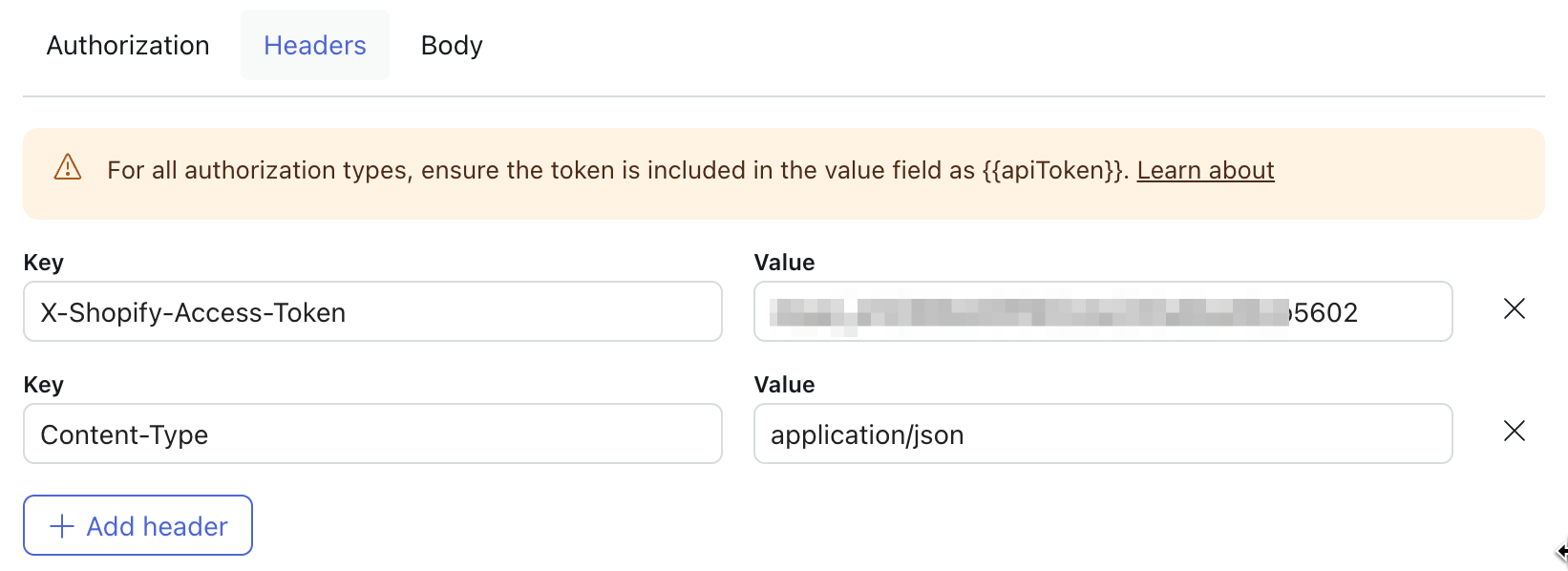
Task: Click the arrow icon at the bottom-right corner
Action: [x=1562, y=551]
